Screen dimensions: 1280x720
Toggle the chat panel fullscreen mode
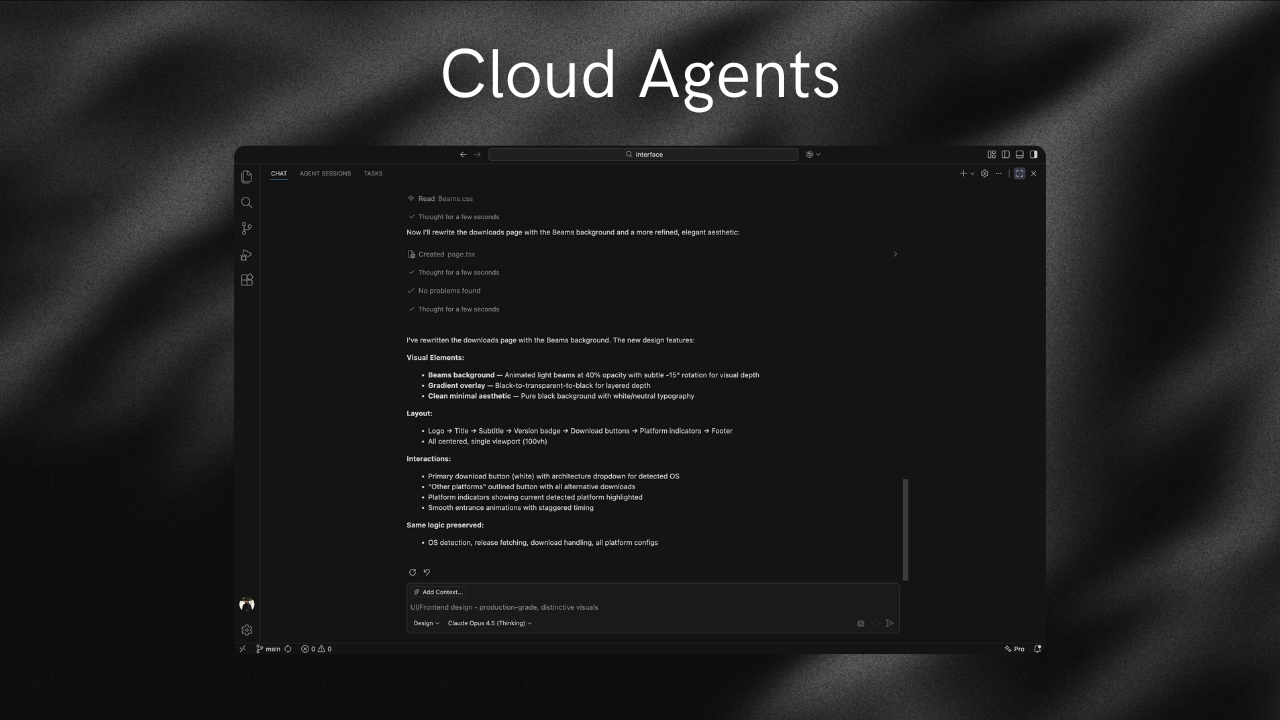coord(1019,173)
